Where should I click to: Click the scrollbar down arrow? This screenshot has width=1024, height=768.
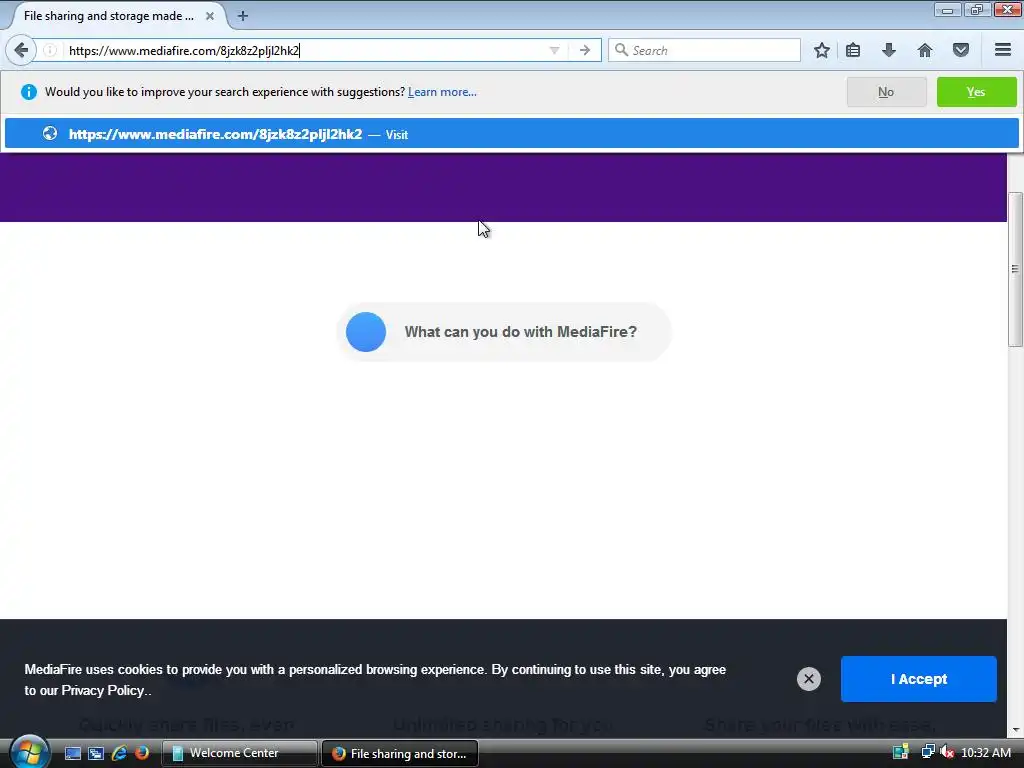pos(1015,730)
